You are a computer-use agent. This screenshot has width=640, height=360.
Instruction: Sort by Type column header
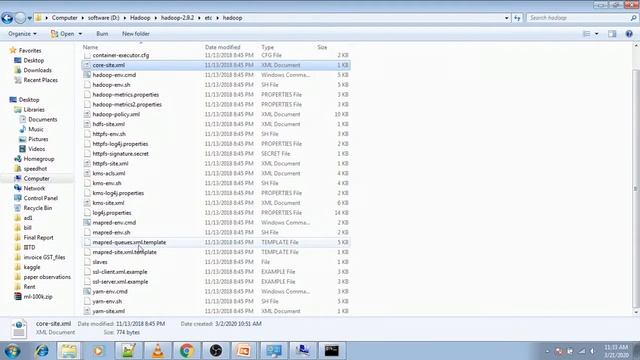point(267,47)
